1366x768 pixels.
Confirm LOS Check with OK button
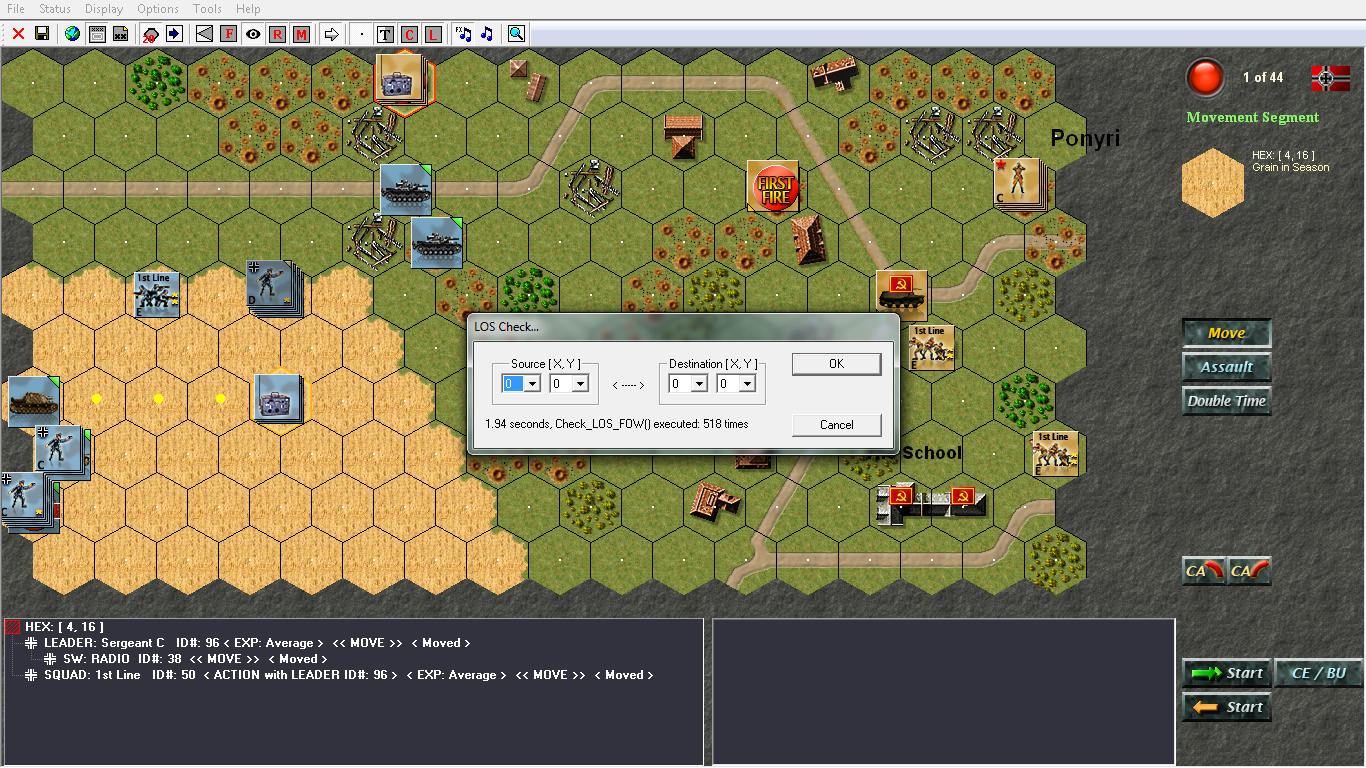pyautogui.click(x=836, y=364)
